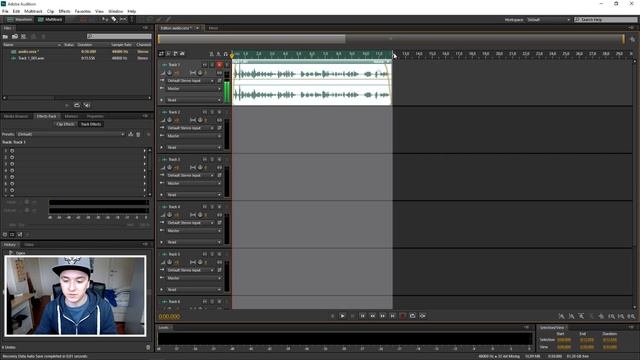Image resolution: width=640 pixels, height=360 pixels.
Task: Save effects rack preset icon
Action: (x=131, y=134)
